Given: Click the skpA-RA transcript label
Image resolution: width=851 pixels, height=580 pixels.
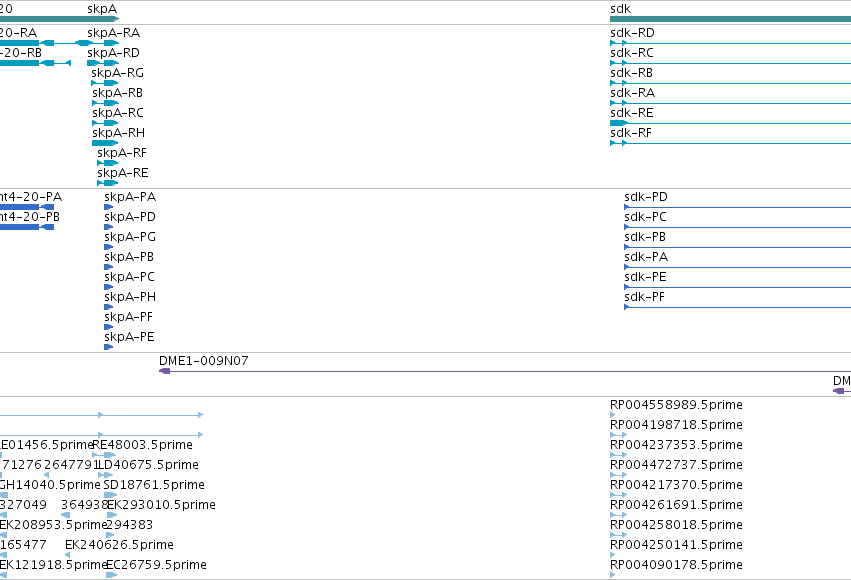Looking at the screenshot, I should pos(113,33).
